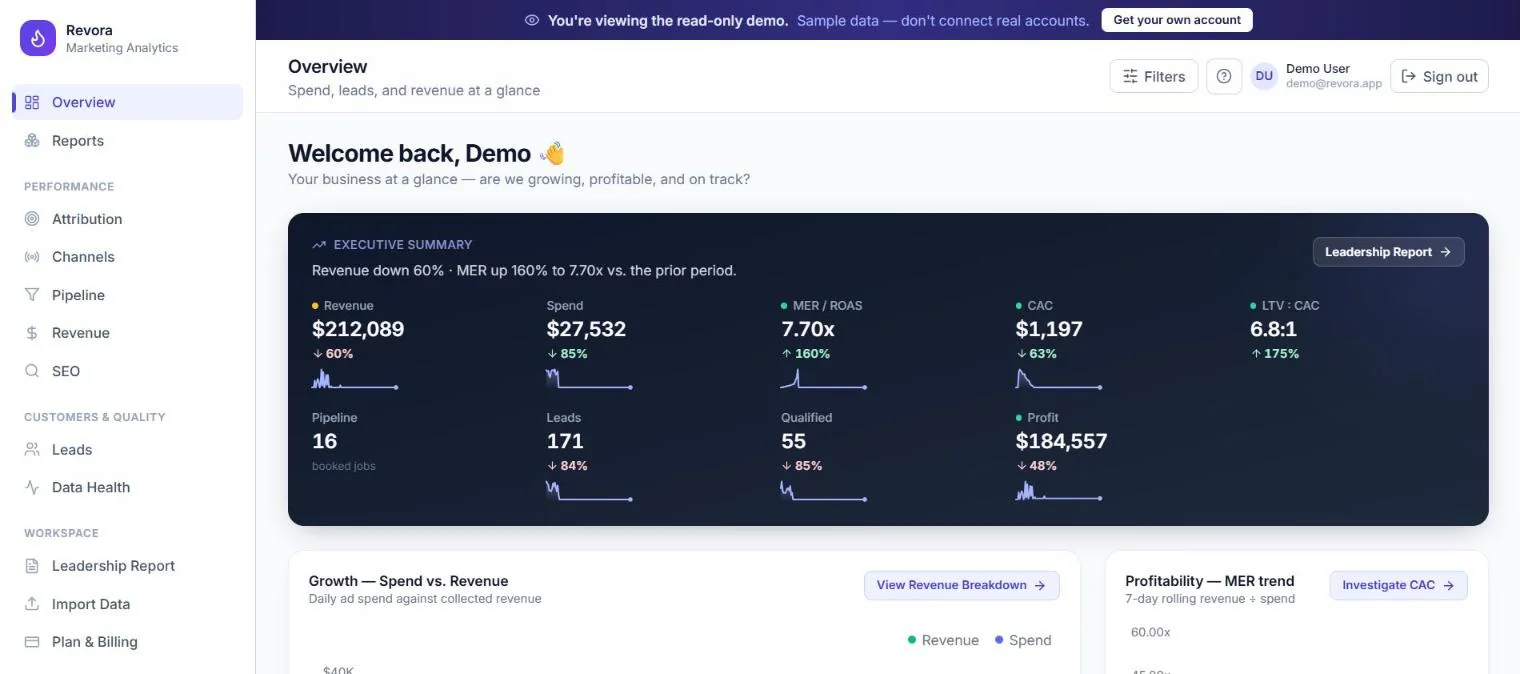This screenshot has height=674, width=1520.
Task: Click the Qualified sparkline chart
Action: coord(824,491)
